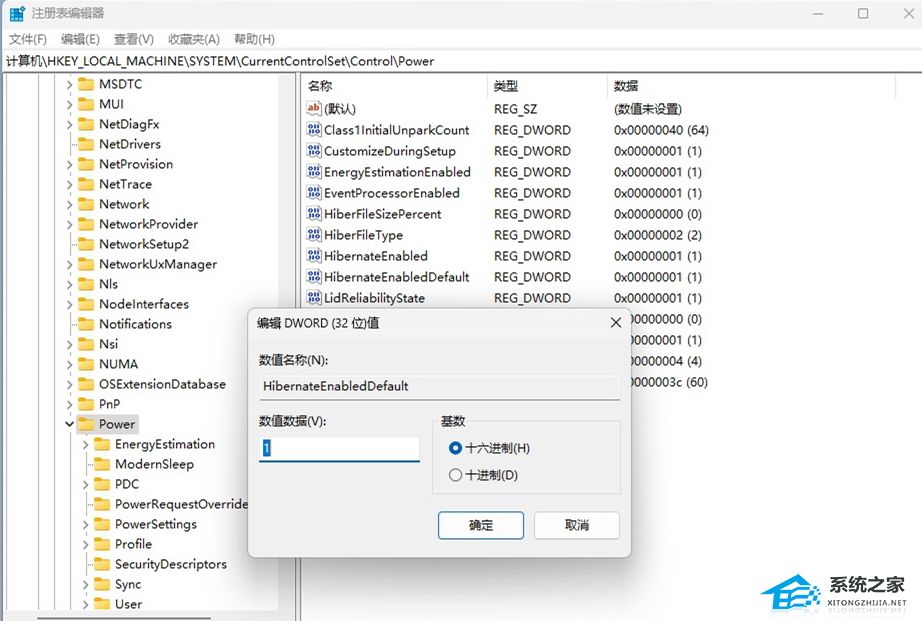The width and height of the screenshot is (922, 621).
Task: Open the 查看(V) menu
Action: (x=134, y=39)
